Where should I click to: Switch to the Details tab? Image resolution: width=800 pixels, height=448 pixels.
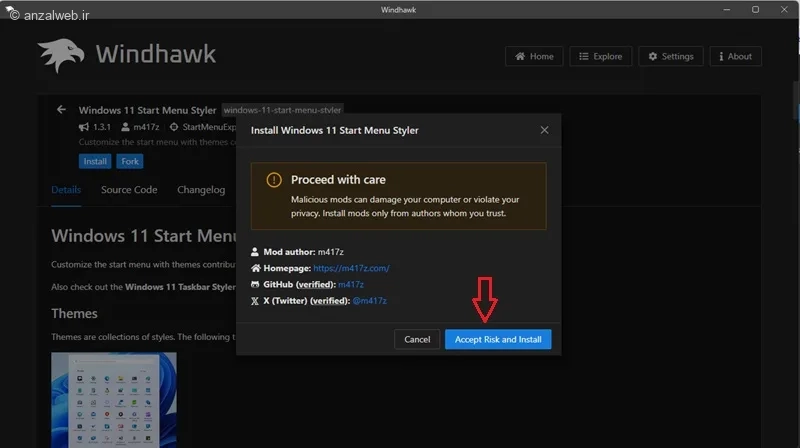[x=66, y=190]
